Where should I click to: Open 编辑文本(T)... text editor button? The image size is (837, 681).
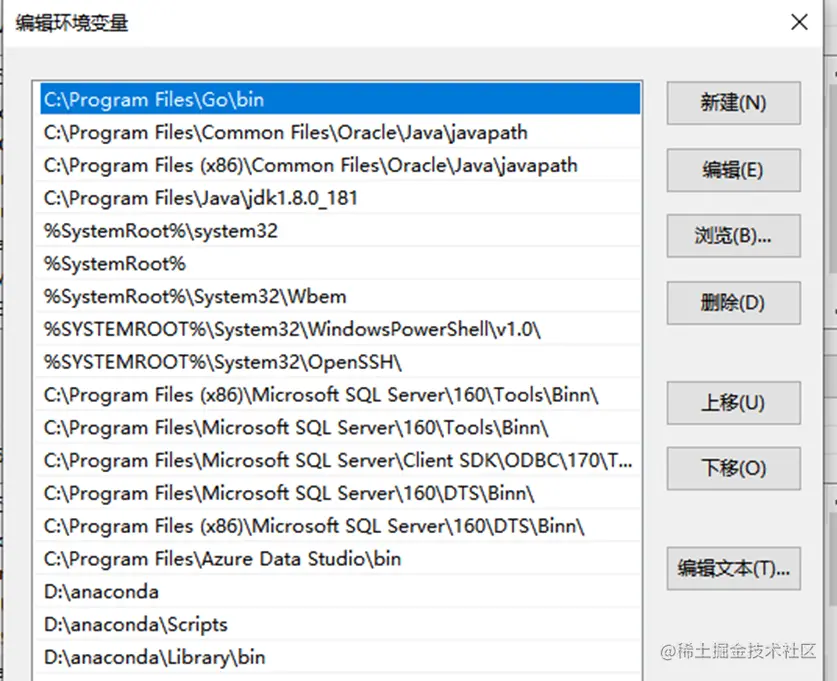[733, 568]
